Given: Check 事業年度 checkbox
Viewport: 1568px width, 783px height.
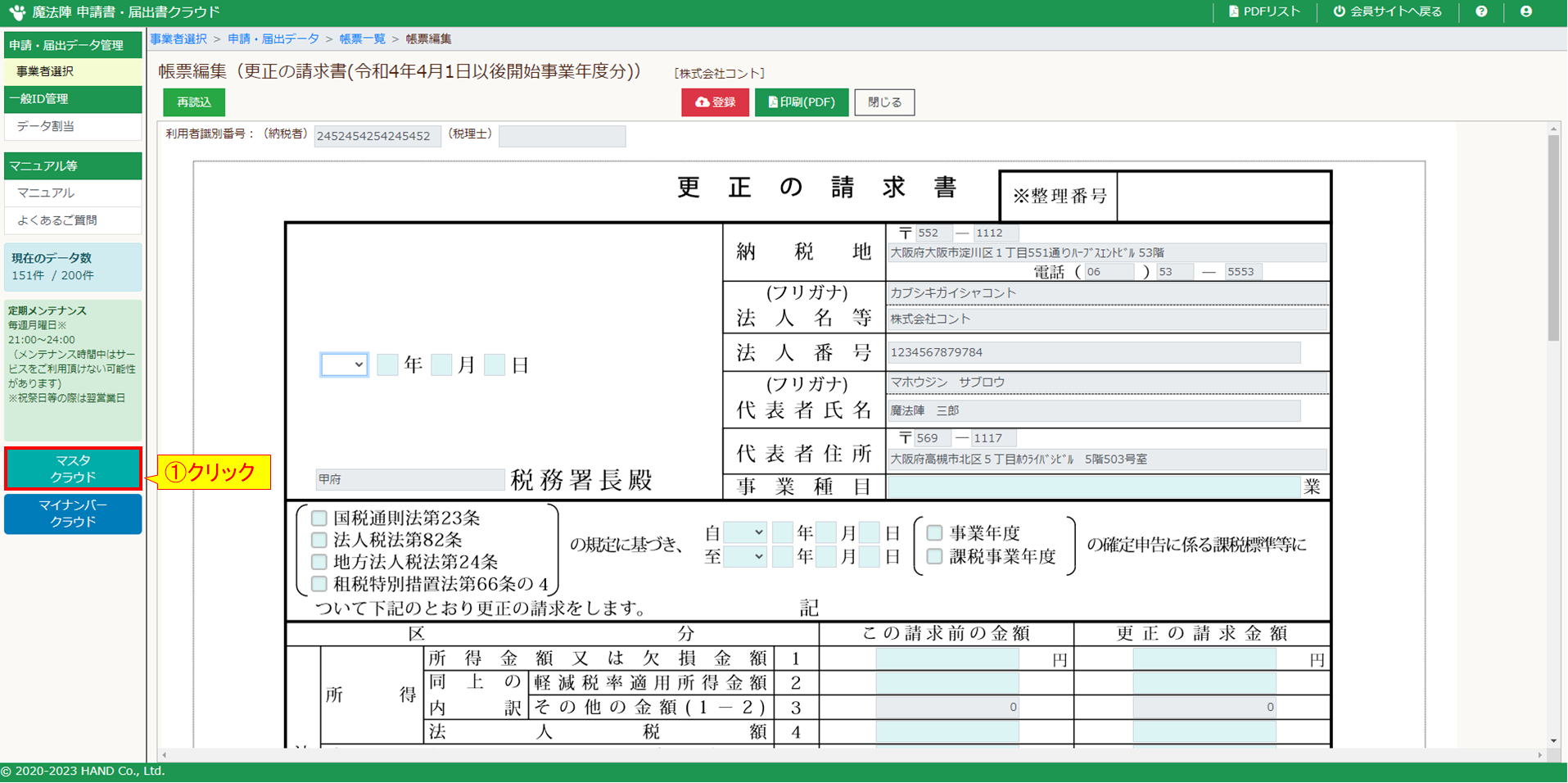Looking at the screenshot, I should (934, 533).
